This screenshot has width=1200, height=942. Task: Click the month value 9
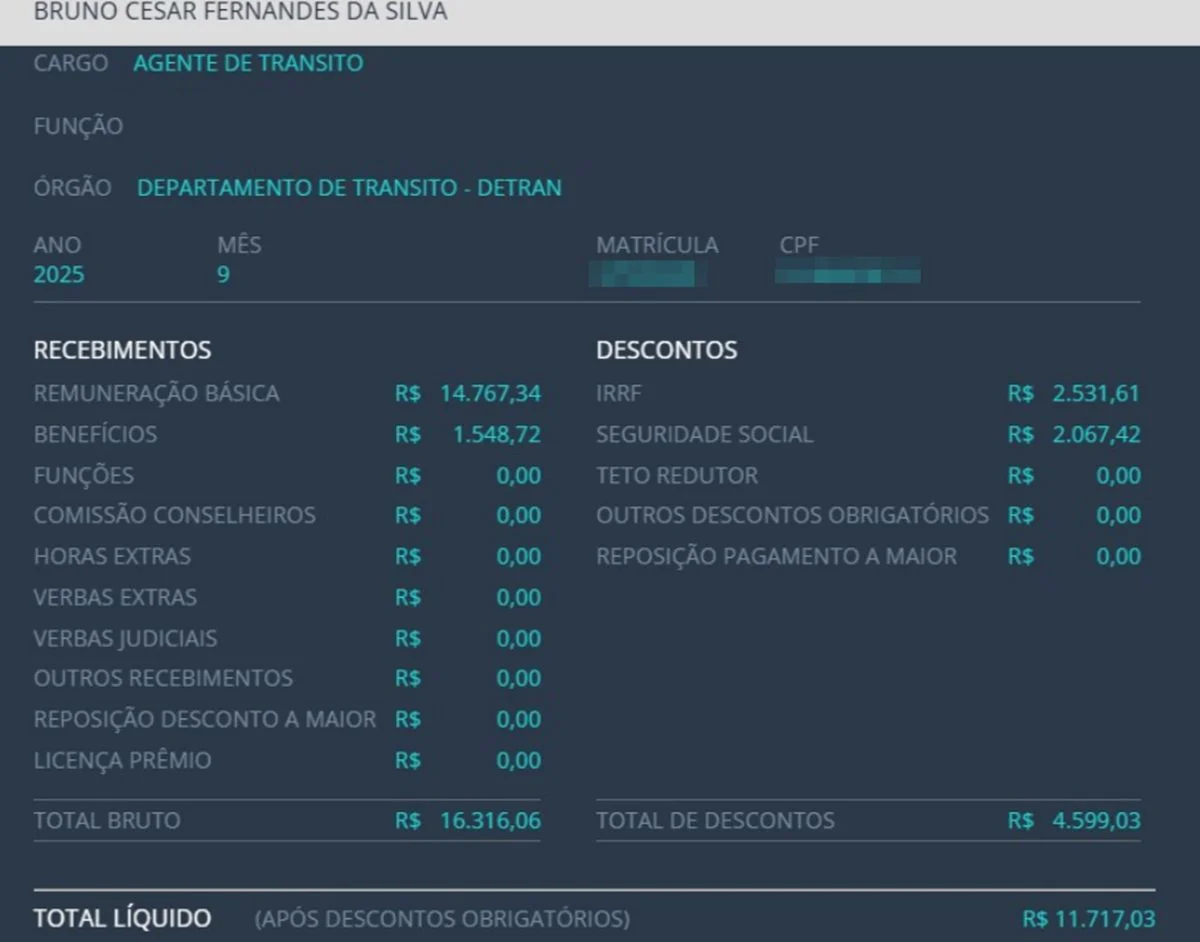tap(223, 275)
